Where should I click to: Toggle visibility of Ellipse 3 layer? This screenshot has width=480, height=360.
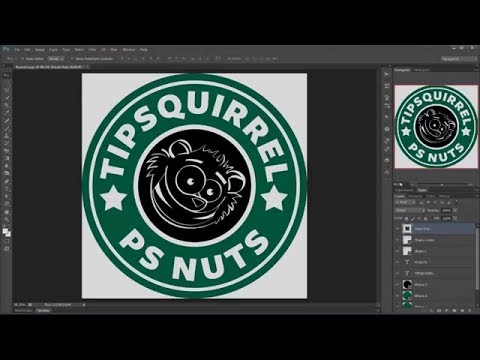pos(397,284)
